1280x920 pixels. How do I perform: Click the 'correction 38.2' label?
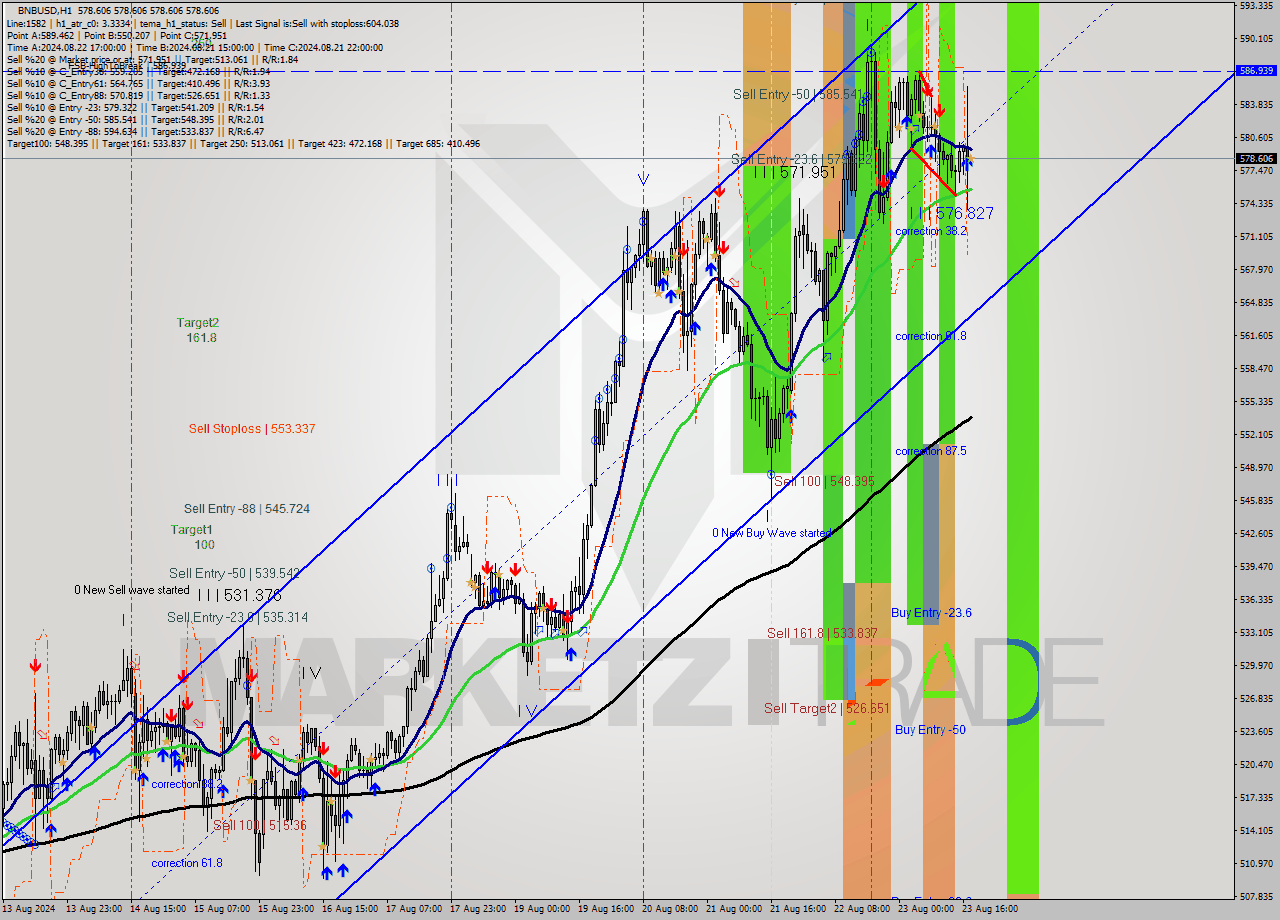(931, 231)
